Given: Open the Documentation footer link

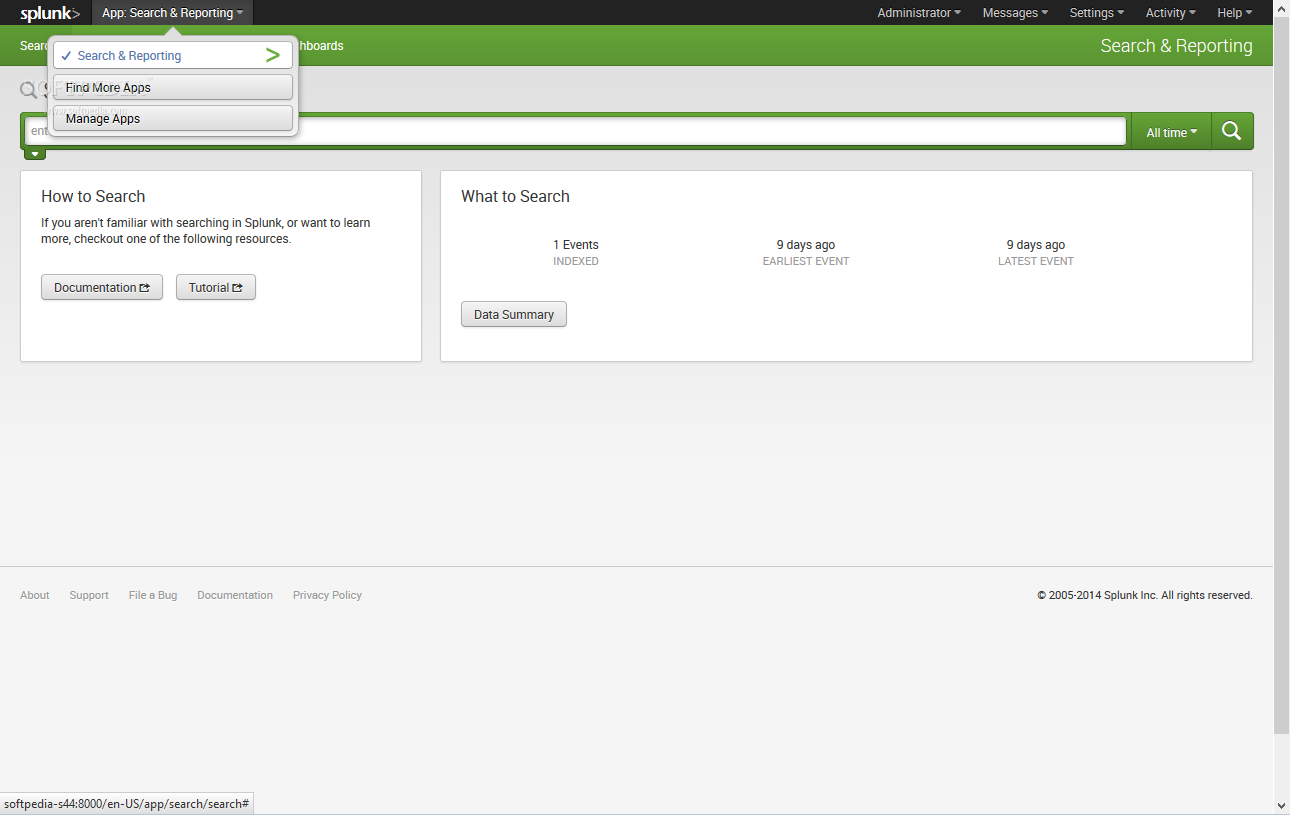Looking at the screenshot, I should point(235,595).
